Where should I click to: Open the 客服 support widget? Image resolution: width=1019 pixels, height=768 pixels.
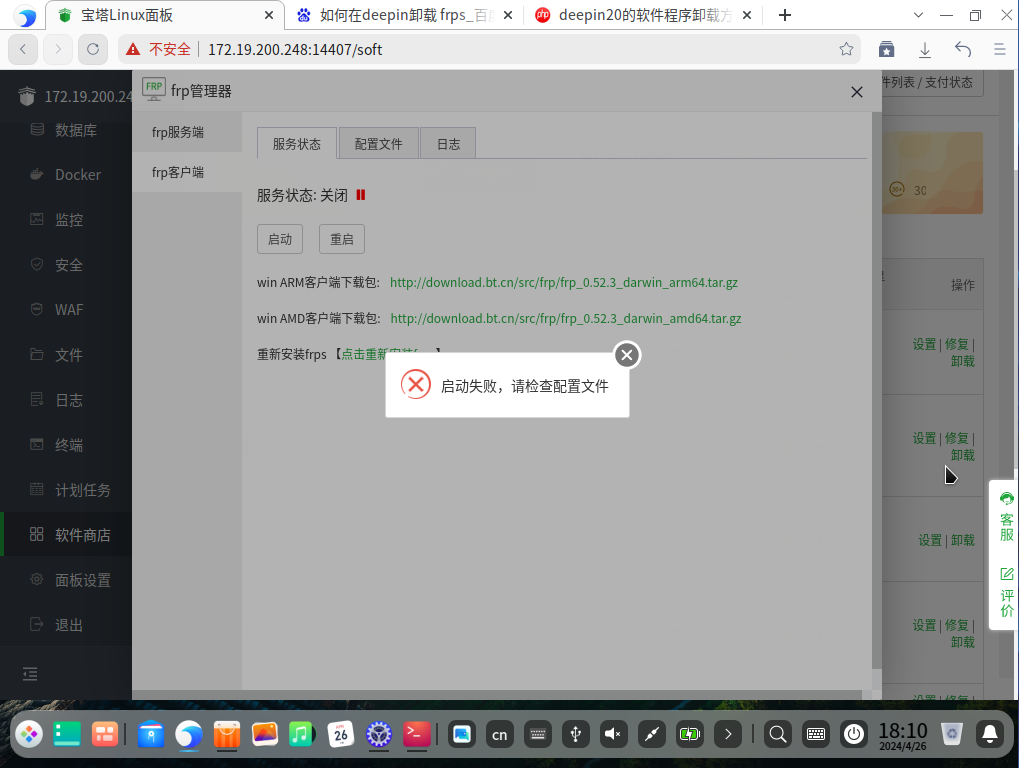pos(1007,517)
